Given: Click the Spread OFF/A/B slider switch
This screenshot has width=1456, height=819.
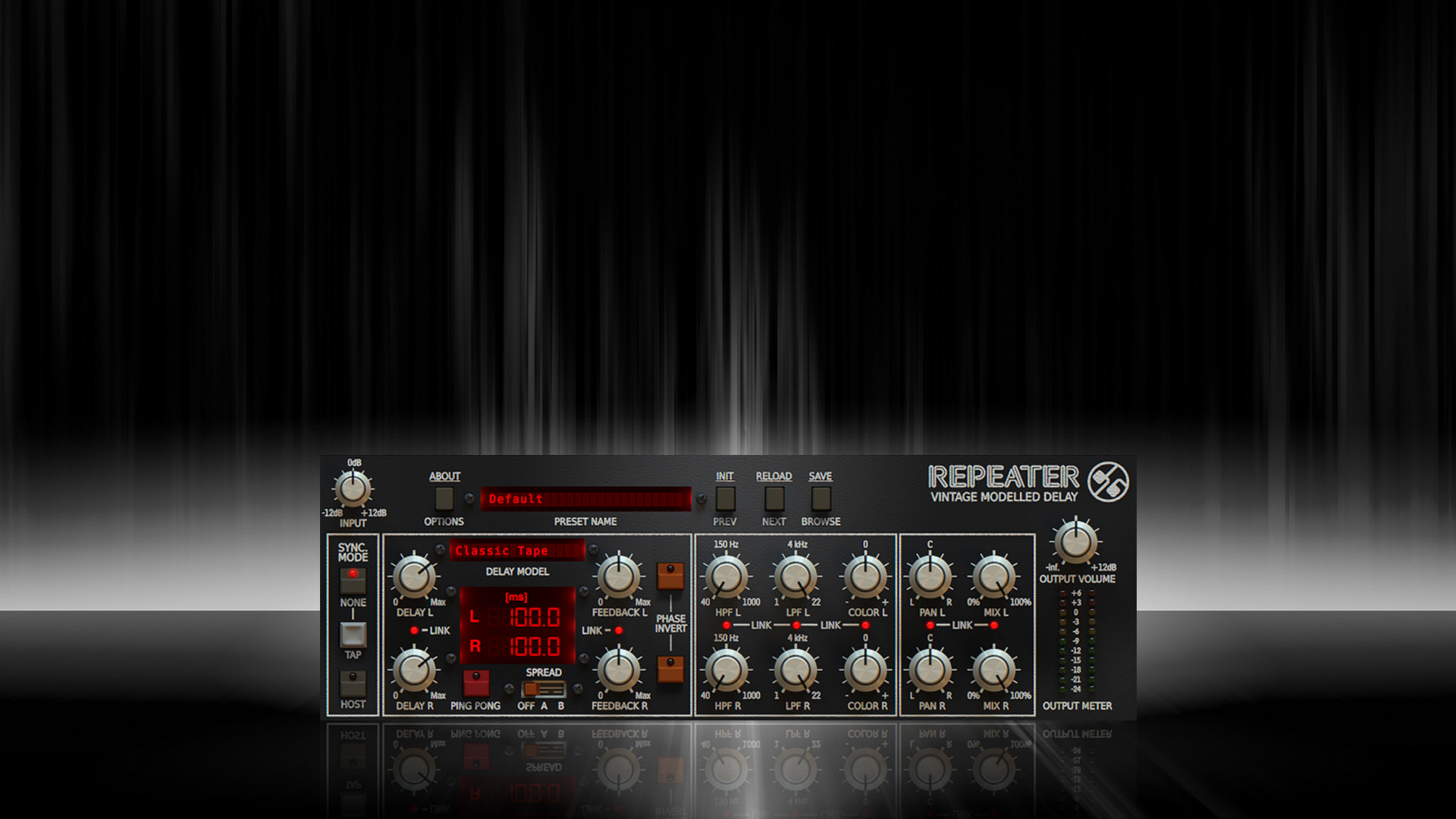Looking at the screenshot, I should click(x=543, y=689).
